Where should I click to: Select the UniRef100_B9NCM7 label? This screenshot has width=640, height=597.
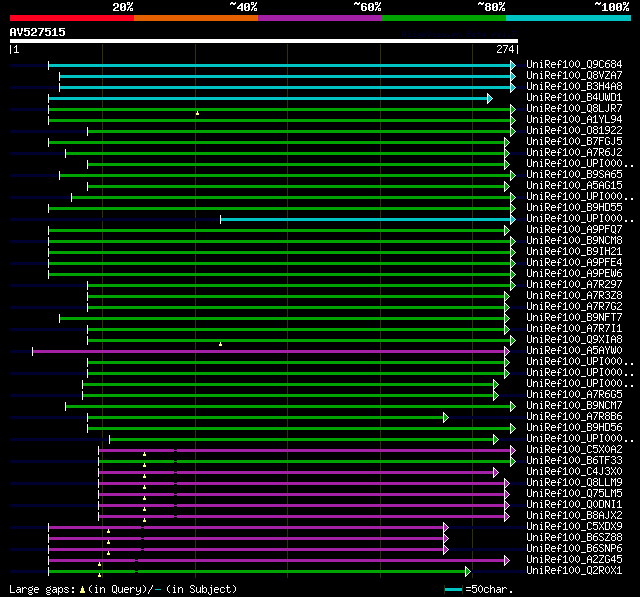tap(574, 406)
